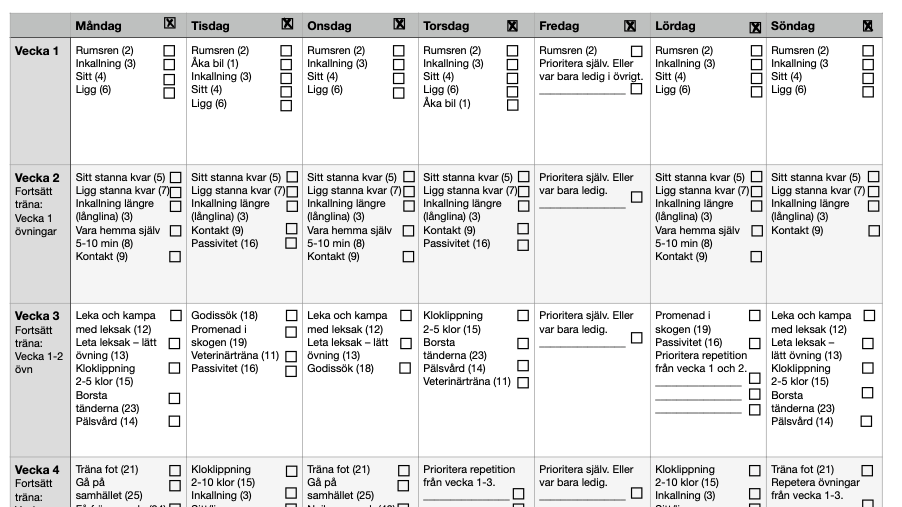
Task: Check Rumsren (2) in Fredag Vecka 1
Action: 637,50
